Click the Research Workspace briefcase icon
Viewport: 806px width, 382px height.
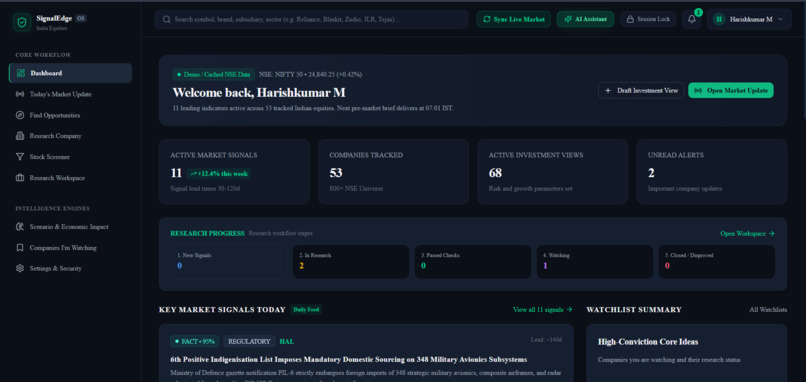coord(20,178)
